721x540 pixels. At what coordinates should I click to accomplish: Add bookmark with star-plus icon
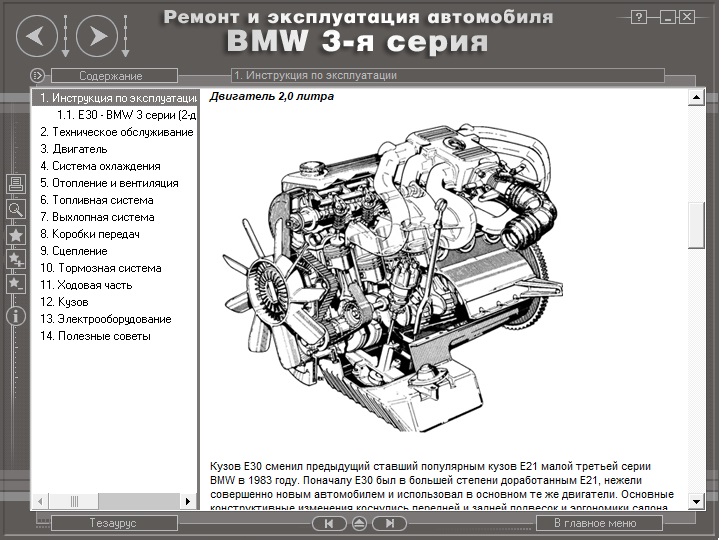click(x=16, y=259)
